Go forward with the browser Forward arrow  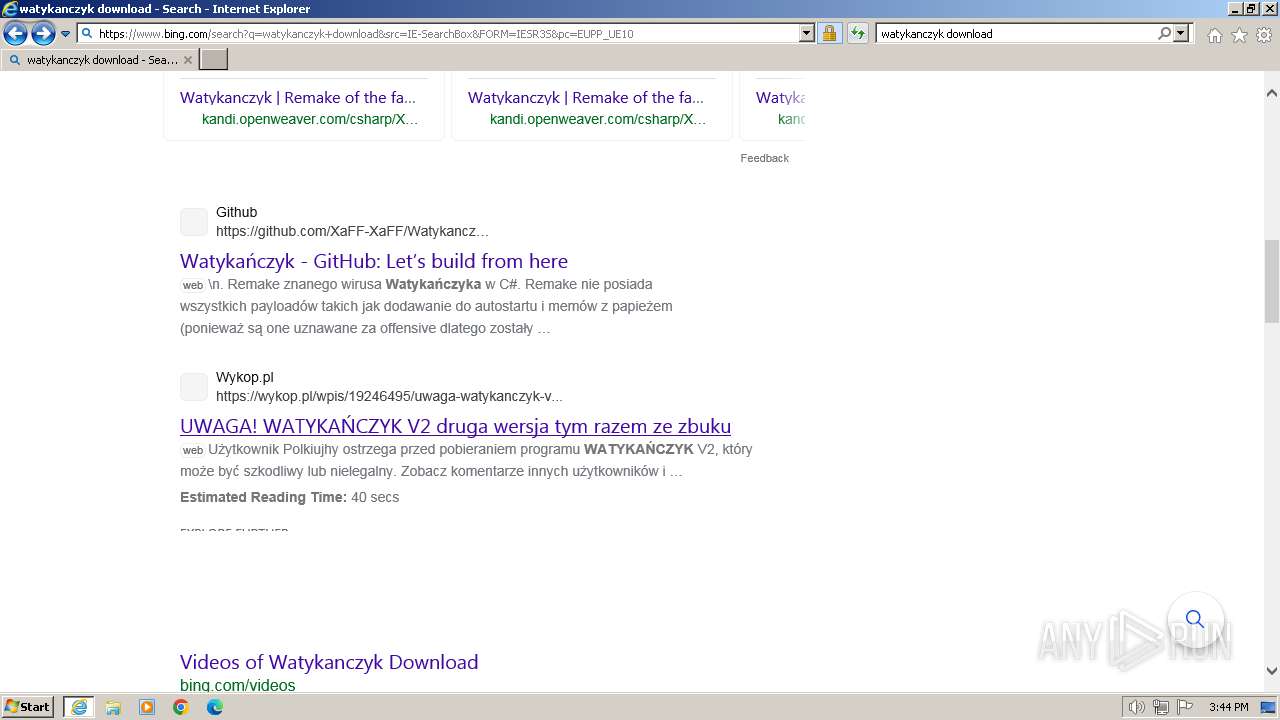tap(43, 34)
